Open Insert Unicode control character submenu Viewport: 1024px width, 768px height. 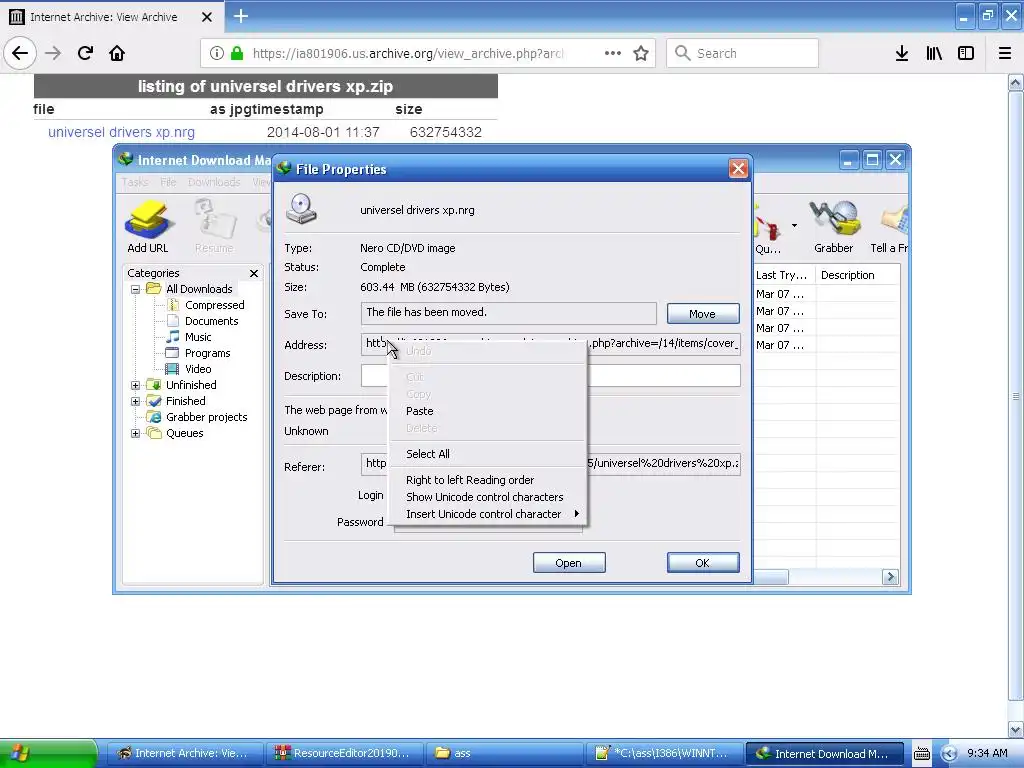(487, 514)
